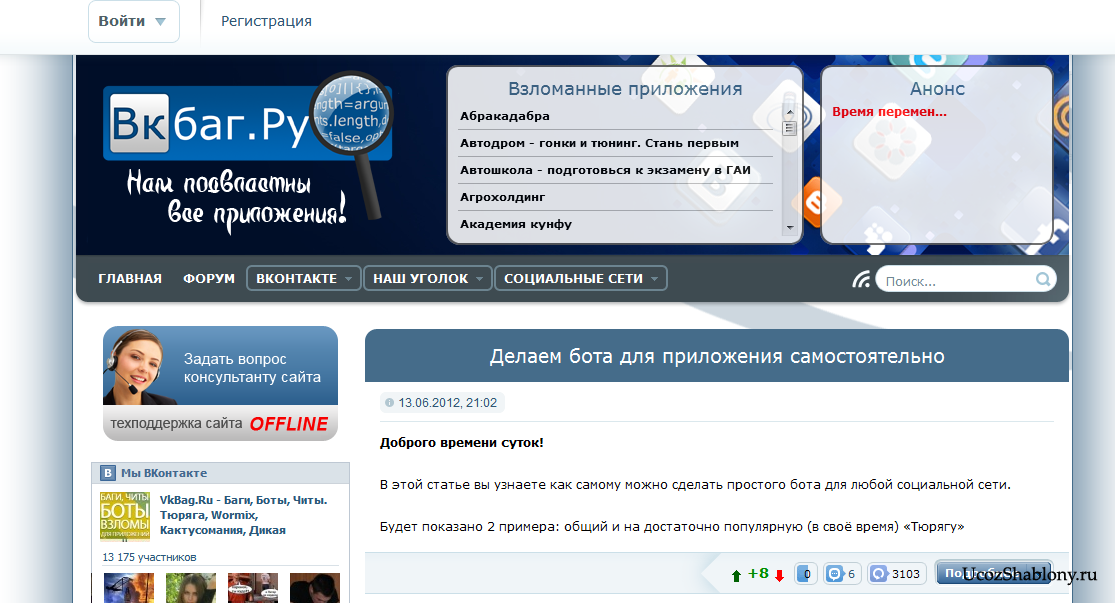Click the article title Делаем бота для приложения
The image size is (1115, 603).
[x=717, y=356]
